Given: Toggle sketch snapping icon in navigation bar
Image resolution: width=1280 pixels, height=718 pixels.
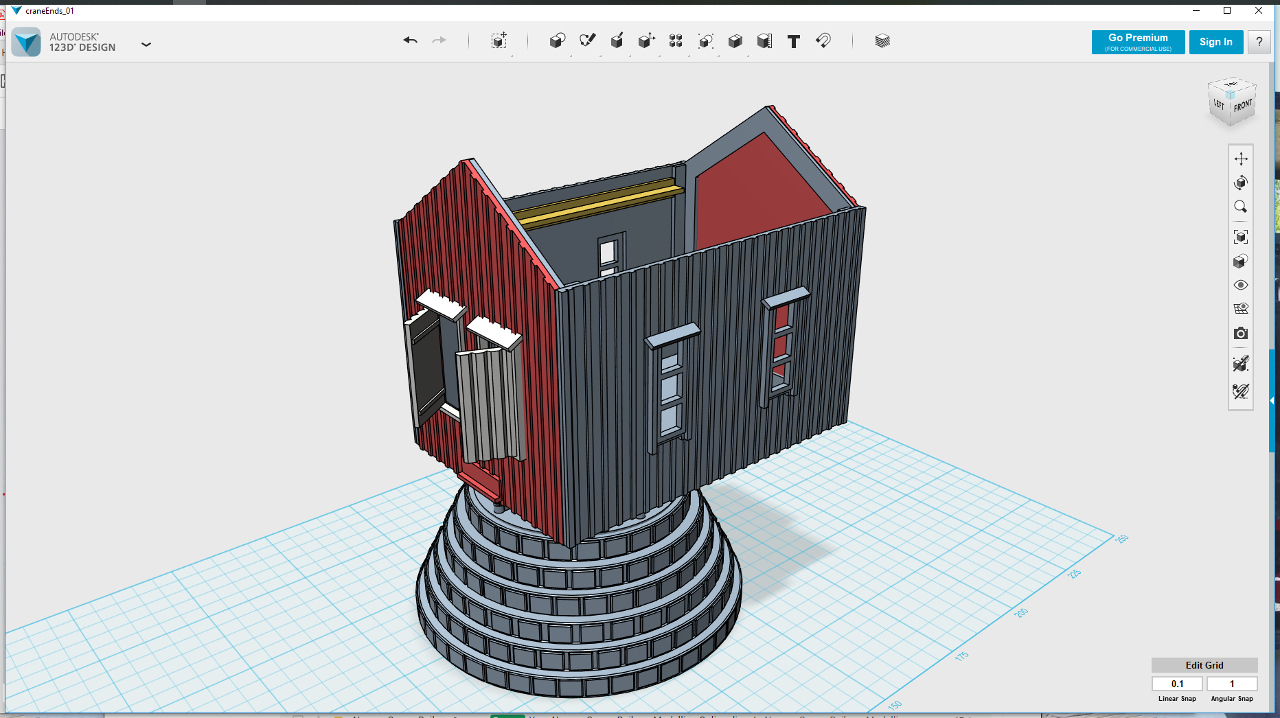Looking at the screenshot, I should point(1241,364).
